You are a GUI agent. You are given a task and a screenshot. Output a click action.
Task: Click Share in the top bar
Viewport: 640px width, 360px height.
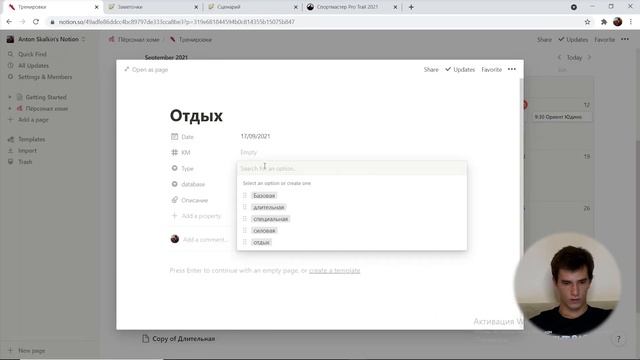pyautogui.click(x=544, y=40)
